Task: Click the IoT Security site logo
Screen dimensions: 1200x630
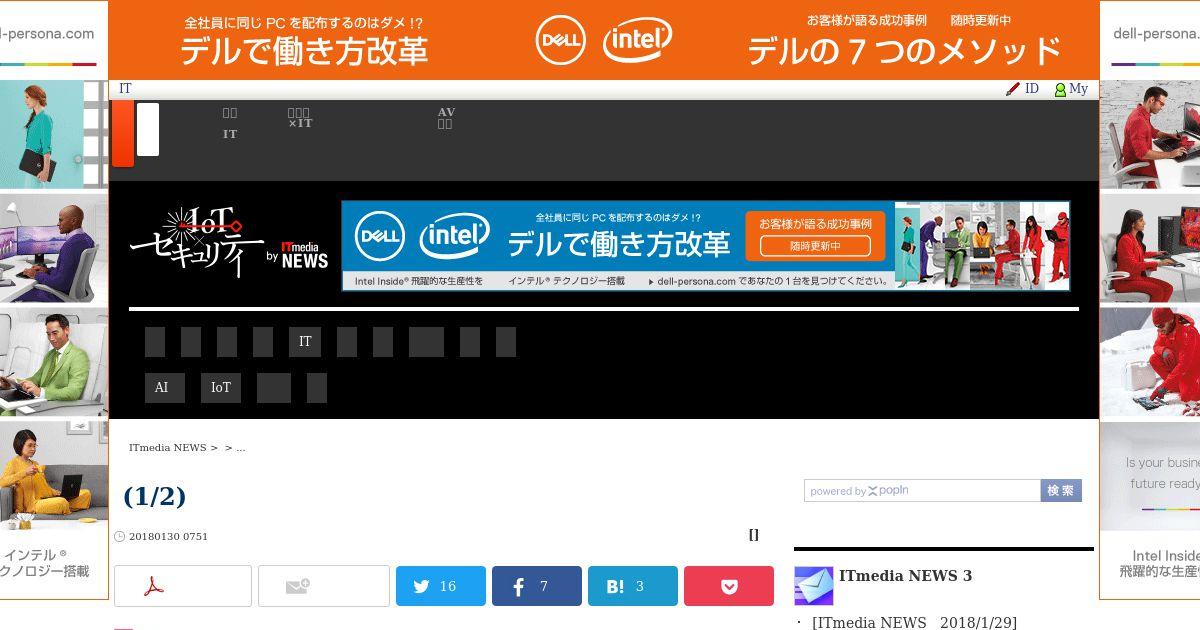Action: point(197,242)
